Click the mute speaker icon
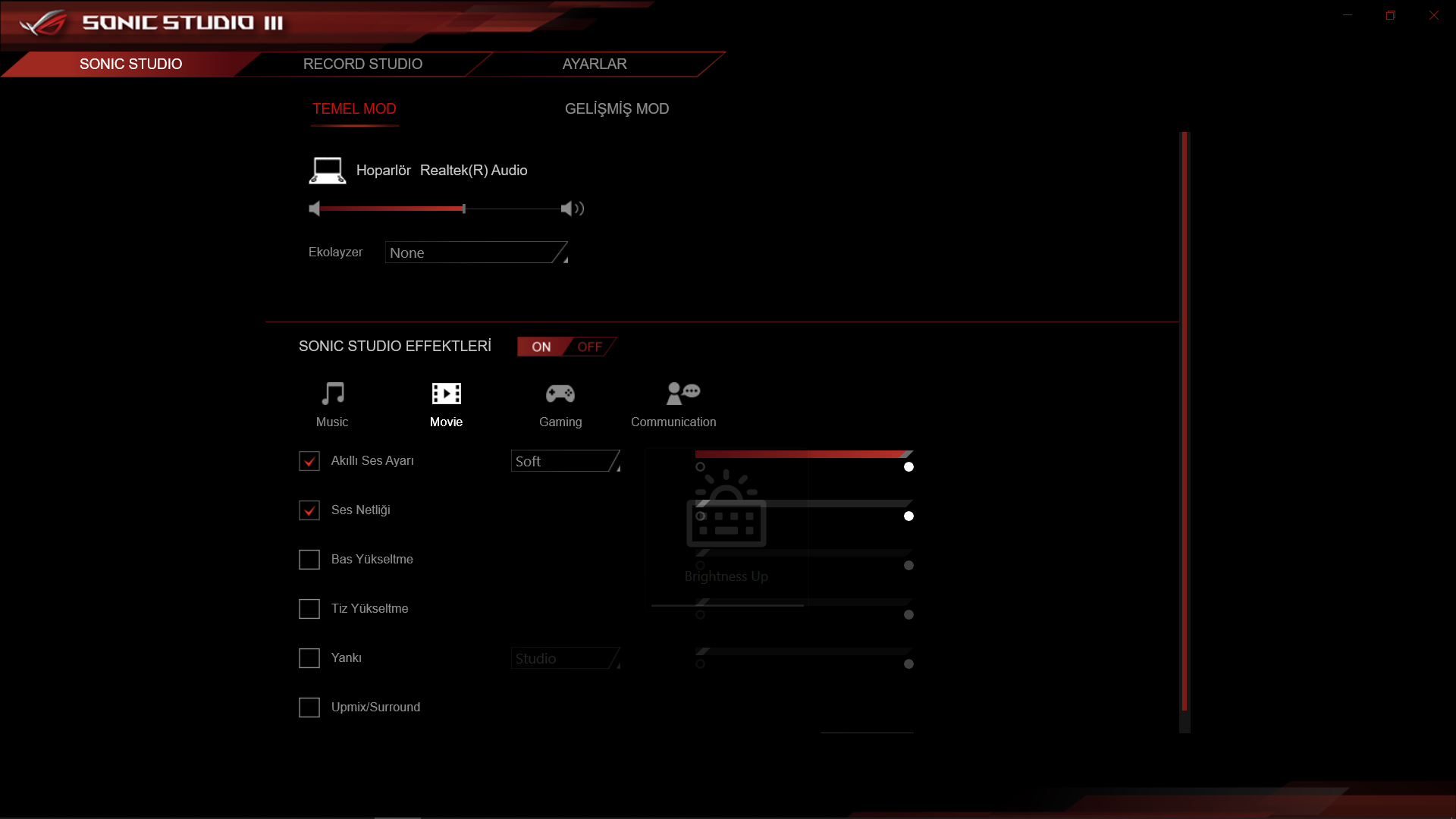The image size is (1456, 819). (315, 209)
